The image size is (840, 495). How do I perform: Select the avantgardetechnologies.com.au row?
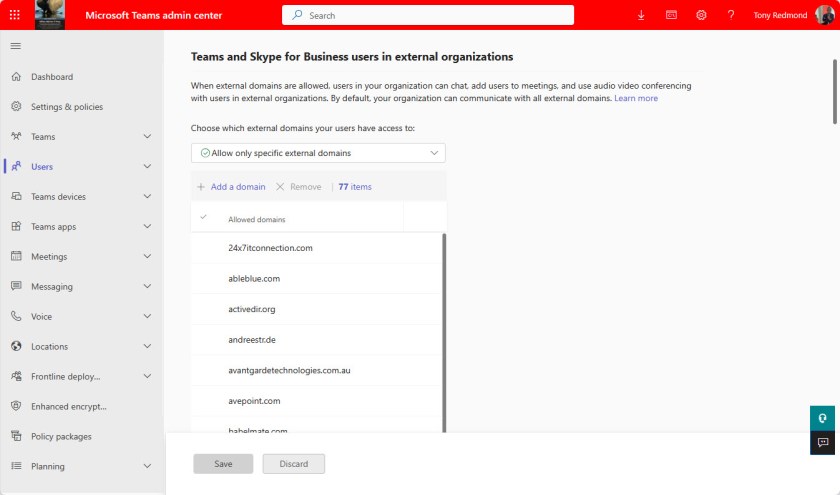coord(317,370)
